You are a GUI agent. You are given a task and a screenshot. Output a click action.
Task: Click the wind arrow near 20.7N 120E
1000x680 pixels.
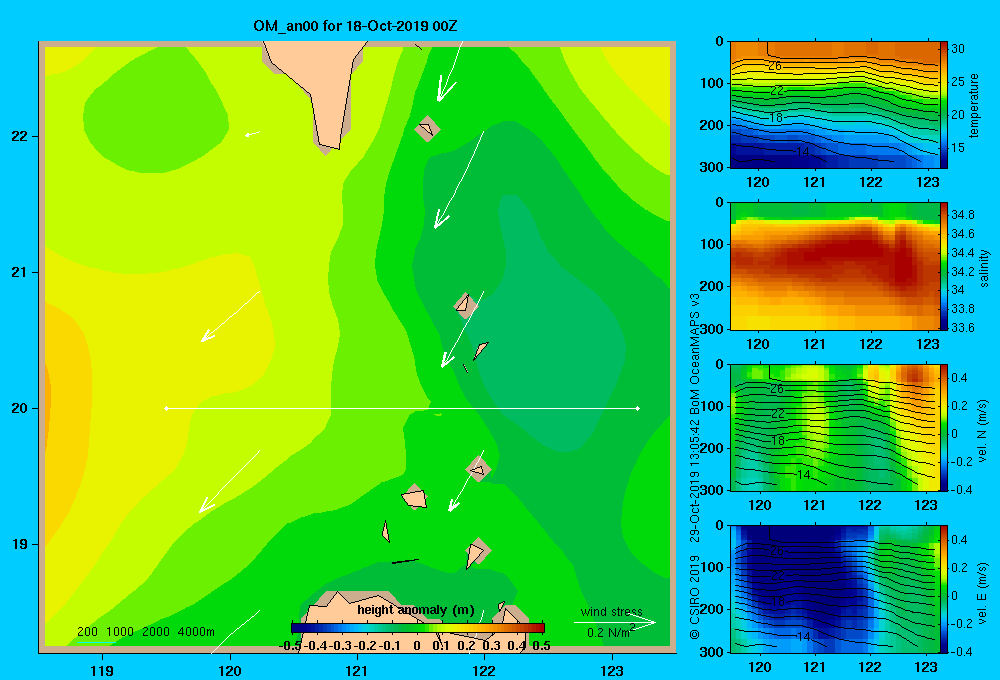pos(231,316)
